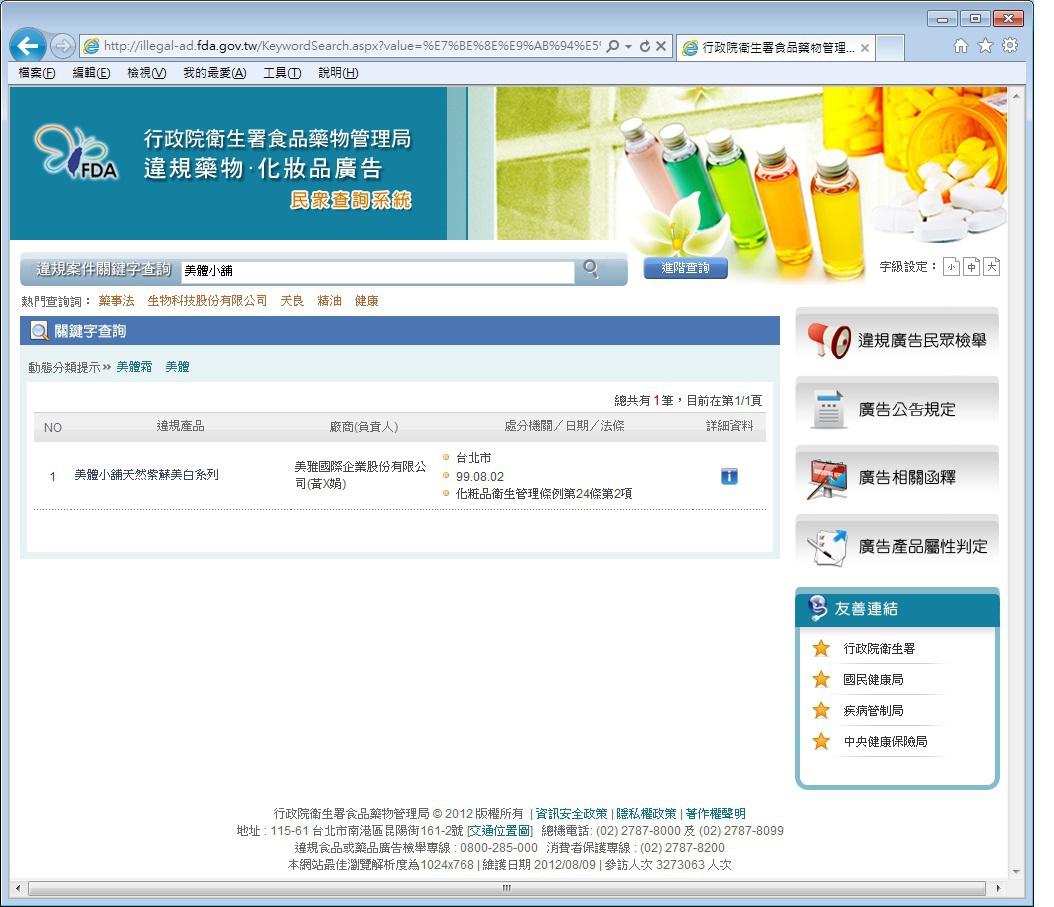This screenshot has height=907, width=1054.
Task: Click the keyword search input field
Action: pyautogui.click(x=378, y=271)
